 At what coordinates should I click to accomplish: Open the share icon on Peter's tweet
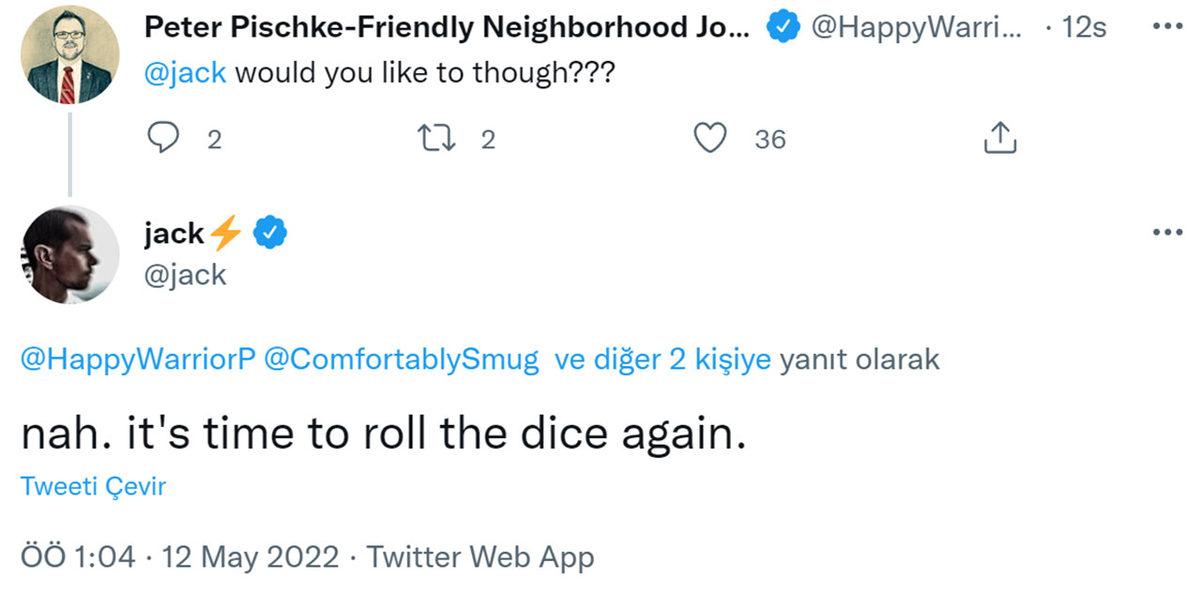(x=998, y=138)
